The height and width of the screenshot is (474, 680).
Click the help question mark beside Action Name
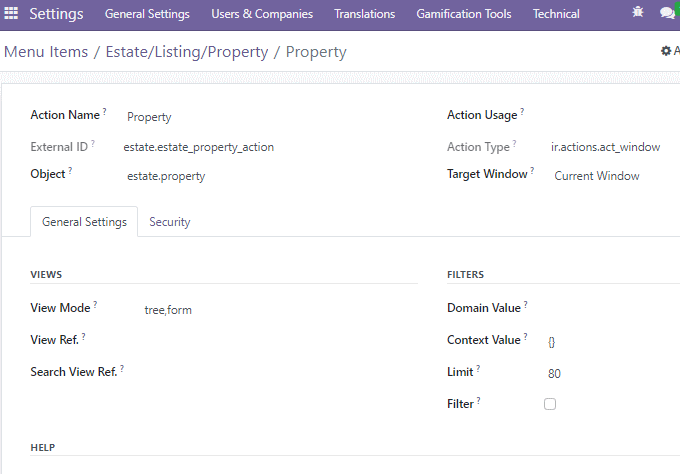tap(105, 111)
